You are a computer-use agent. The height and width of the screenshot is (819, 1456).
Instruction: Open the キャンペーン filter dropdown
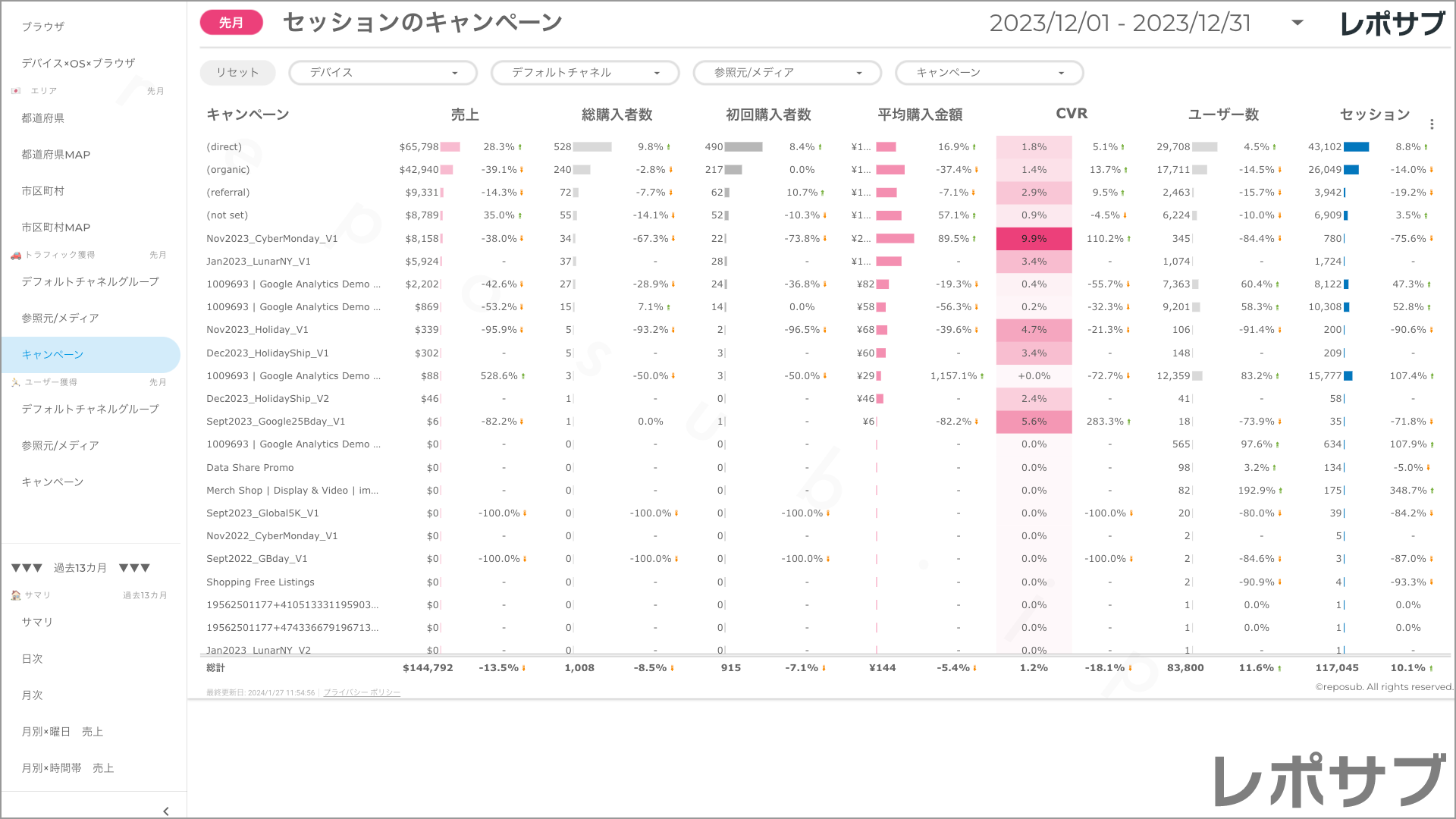989,73
